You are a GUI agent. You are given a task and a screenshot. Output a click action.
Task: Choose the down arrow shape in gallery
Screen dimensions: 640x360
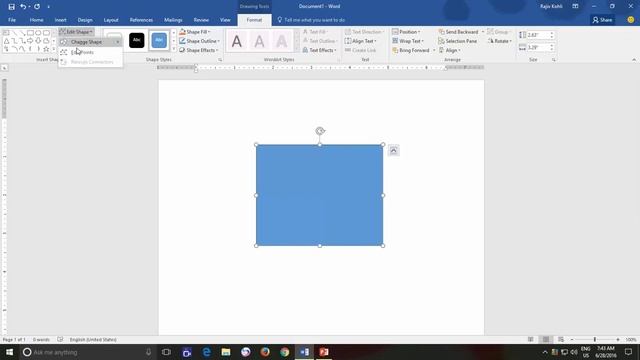38,41
